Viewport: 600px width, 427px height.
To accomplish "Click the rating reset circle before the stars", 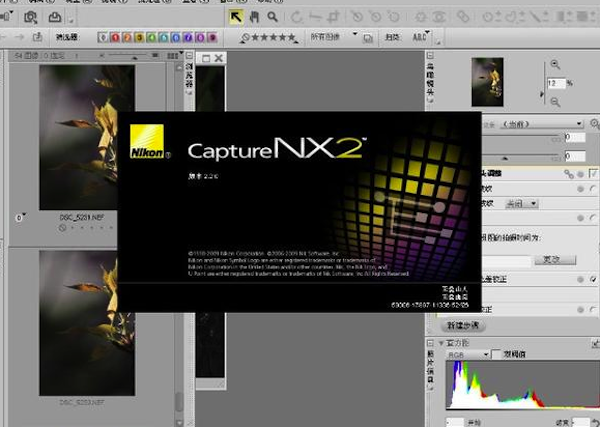I will click(245, 37).
